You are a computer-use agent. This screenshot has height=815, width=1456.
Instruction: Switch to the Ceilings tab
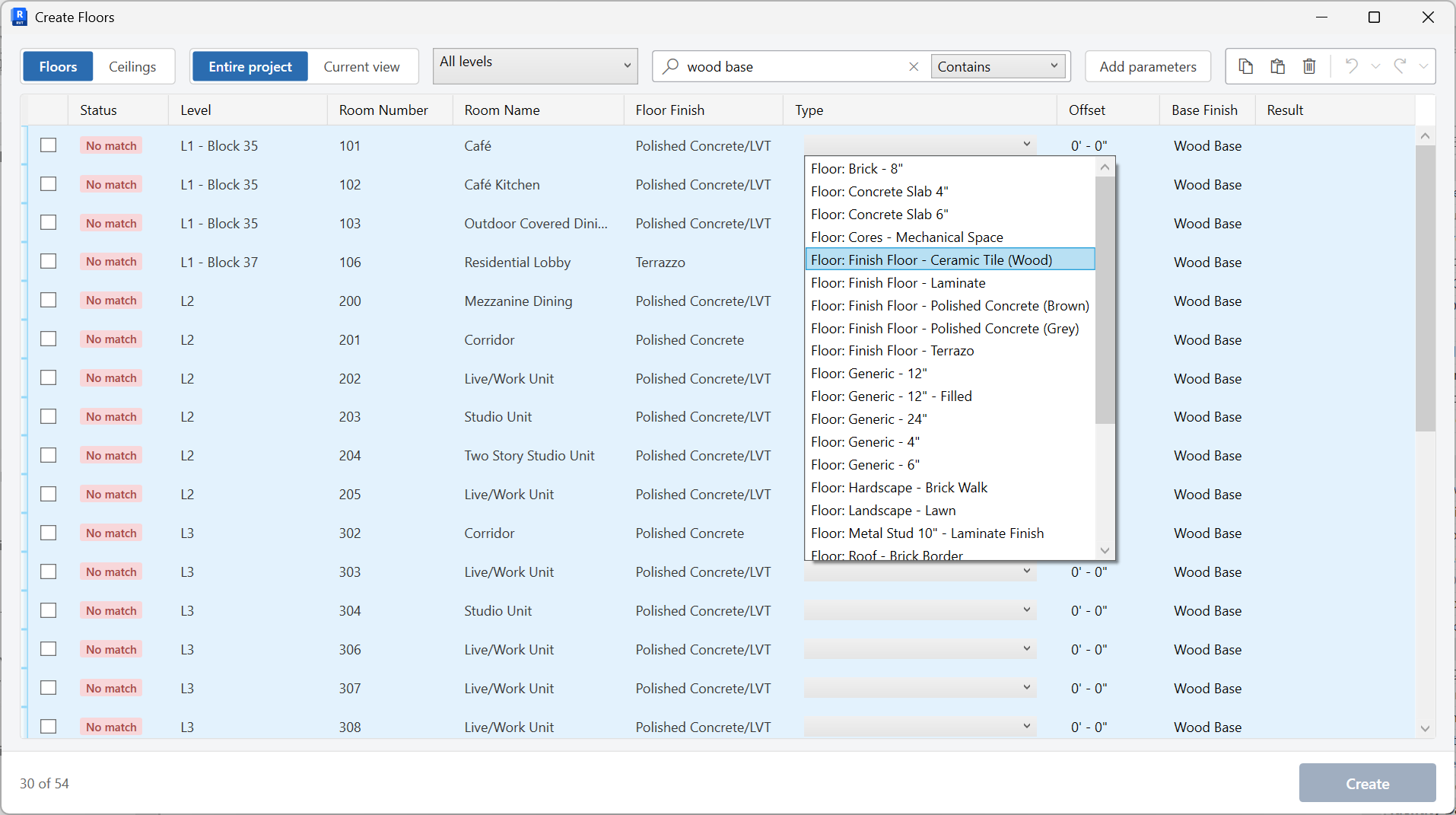click(132, 67)
